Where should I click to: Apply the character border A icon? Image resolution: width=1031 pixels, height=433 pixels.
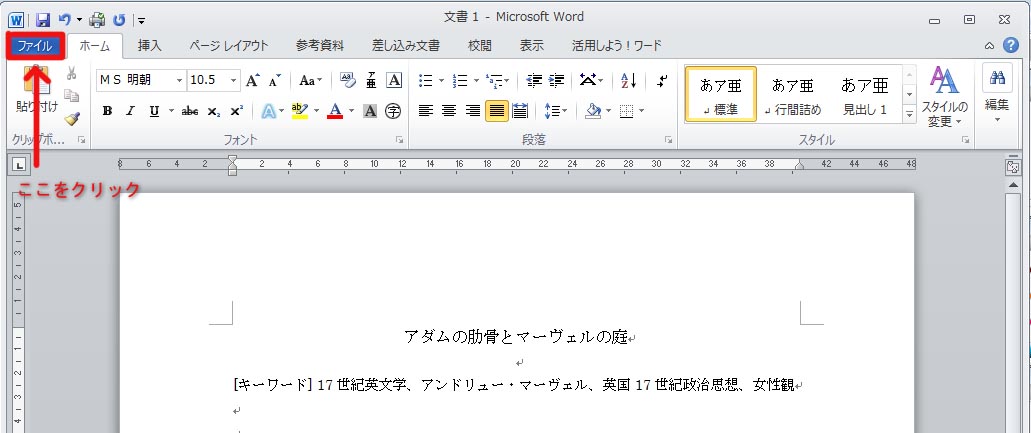394,80
